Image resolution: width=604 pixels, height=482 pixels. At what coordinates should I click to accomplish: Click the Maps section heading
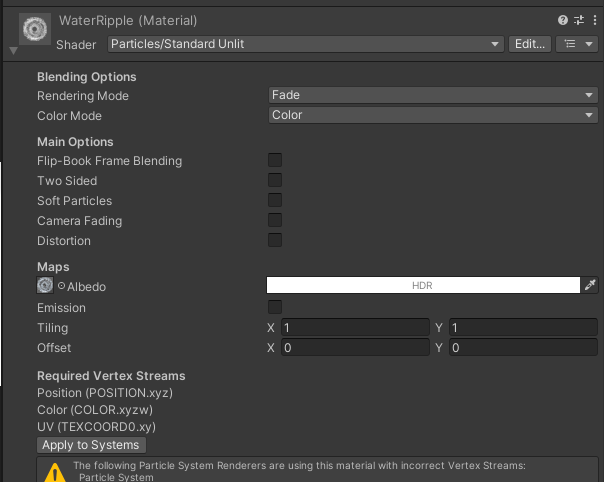click(53, 267)
